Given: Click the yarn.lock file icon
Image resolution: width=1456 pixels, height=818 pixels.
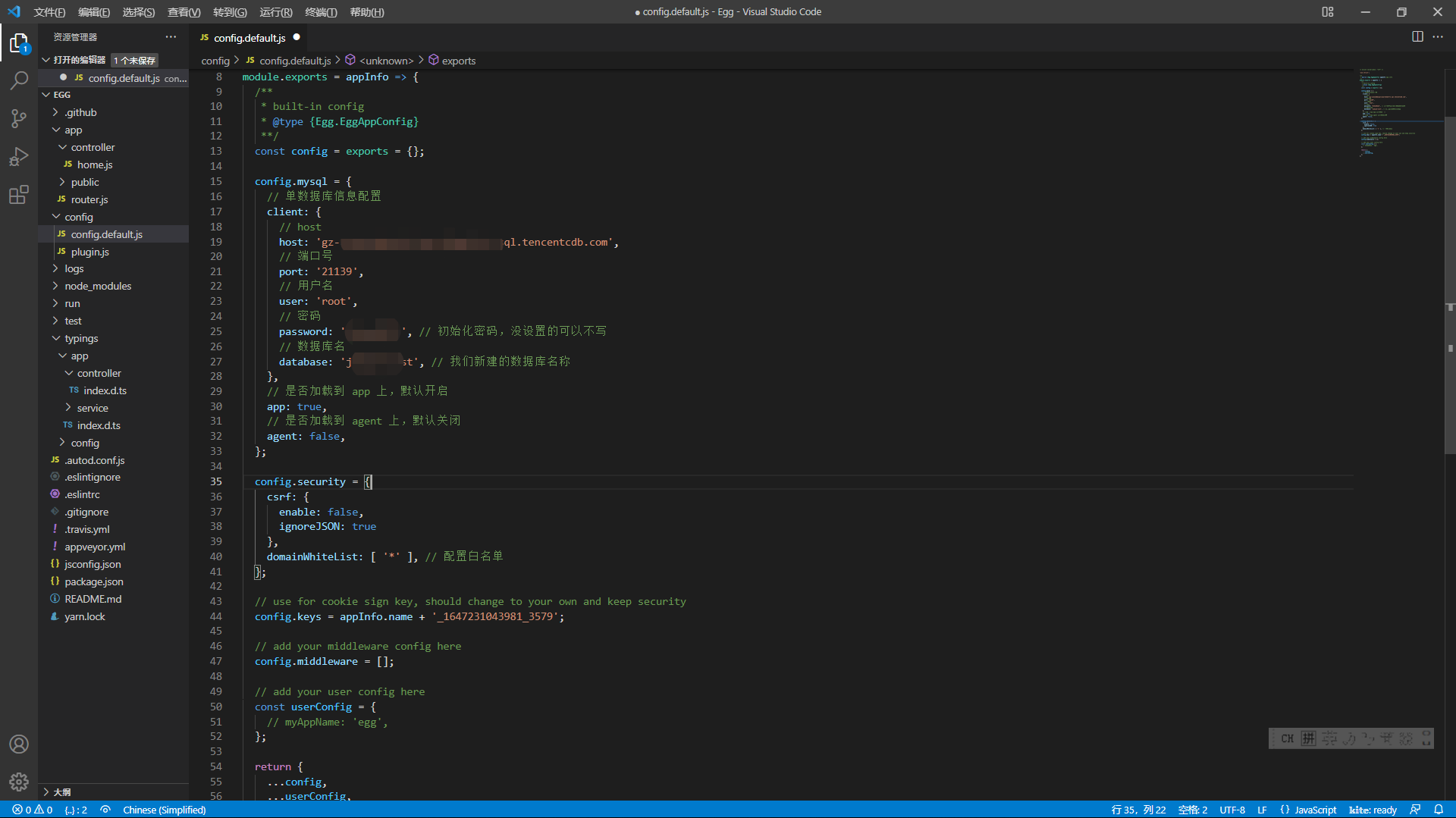Looking at the screenshot, I should click(55, 616).
